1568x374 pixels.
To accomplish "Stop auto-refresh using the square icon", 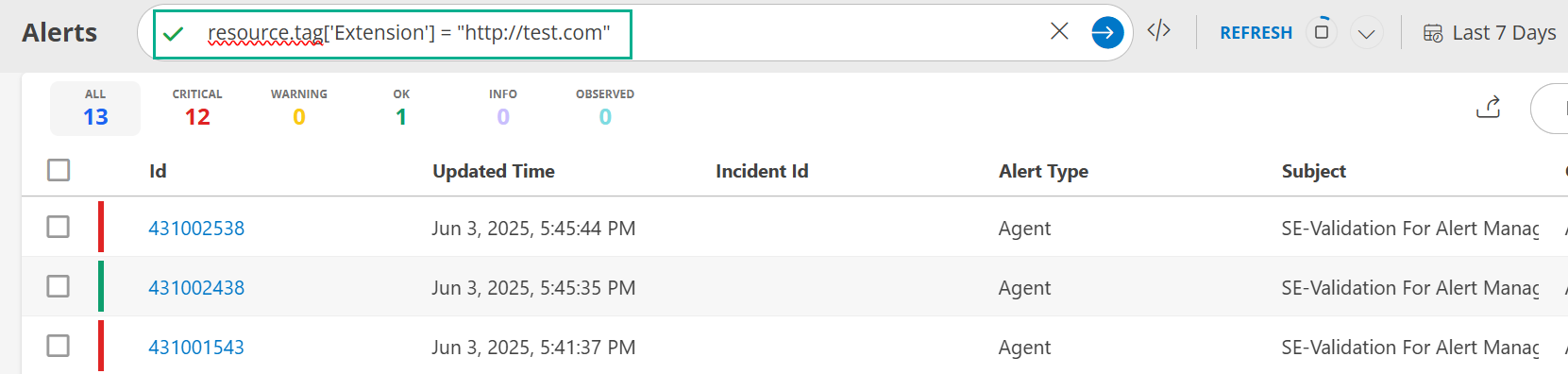I will [1322, 32].
